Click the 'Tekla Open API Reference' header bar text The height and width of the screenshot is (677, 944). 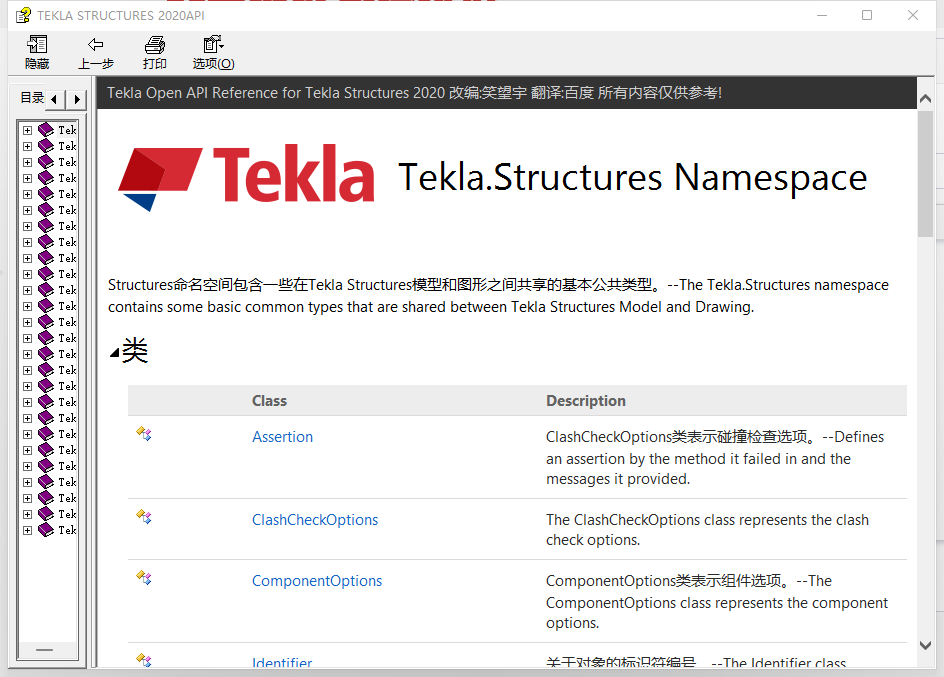[414, 93]
